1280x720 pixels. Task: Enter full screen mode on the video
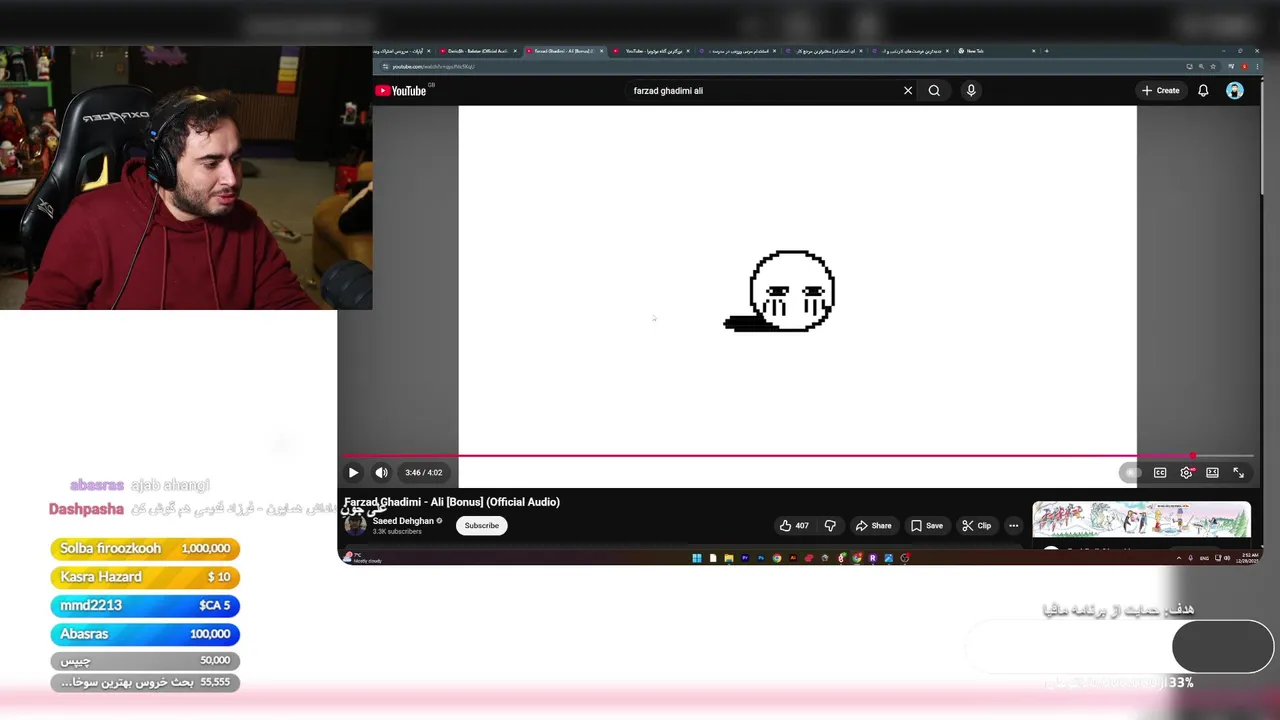pos(1238,472)
